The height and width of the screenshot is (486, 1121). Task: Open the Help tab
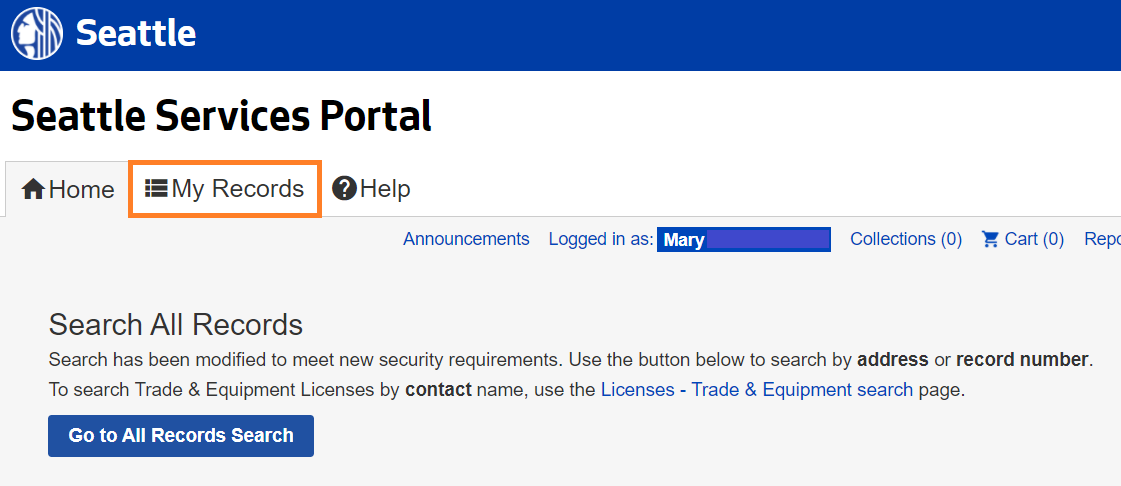(372, 188)
